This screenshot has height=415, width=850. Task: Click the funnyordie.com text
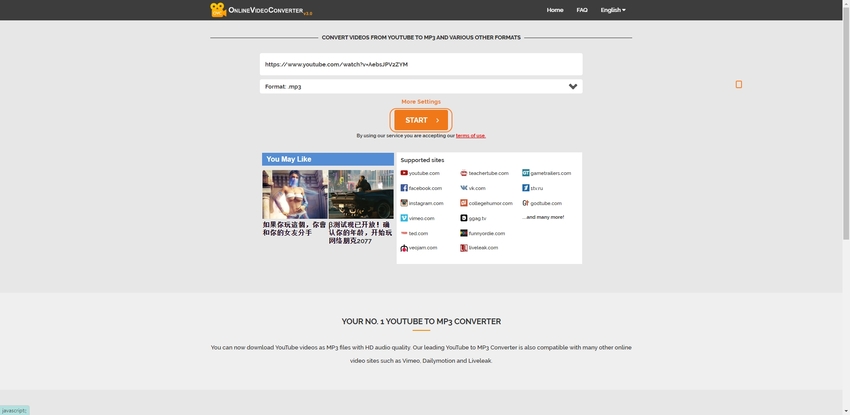[487, 234]
